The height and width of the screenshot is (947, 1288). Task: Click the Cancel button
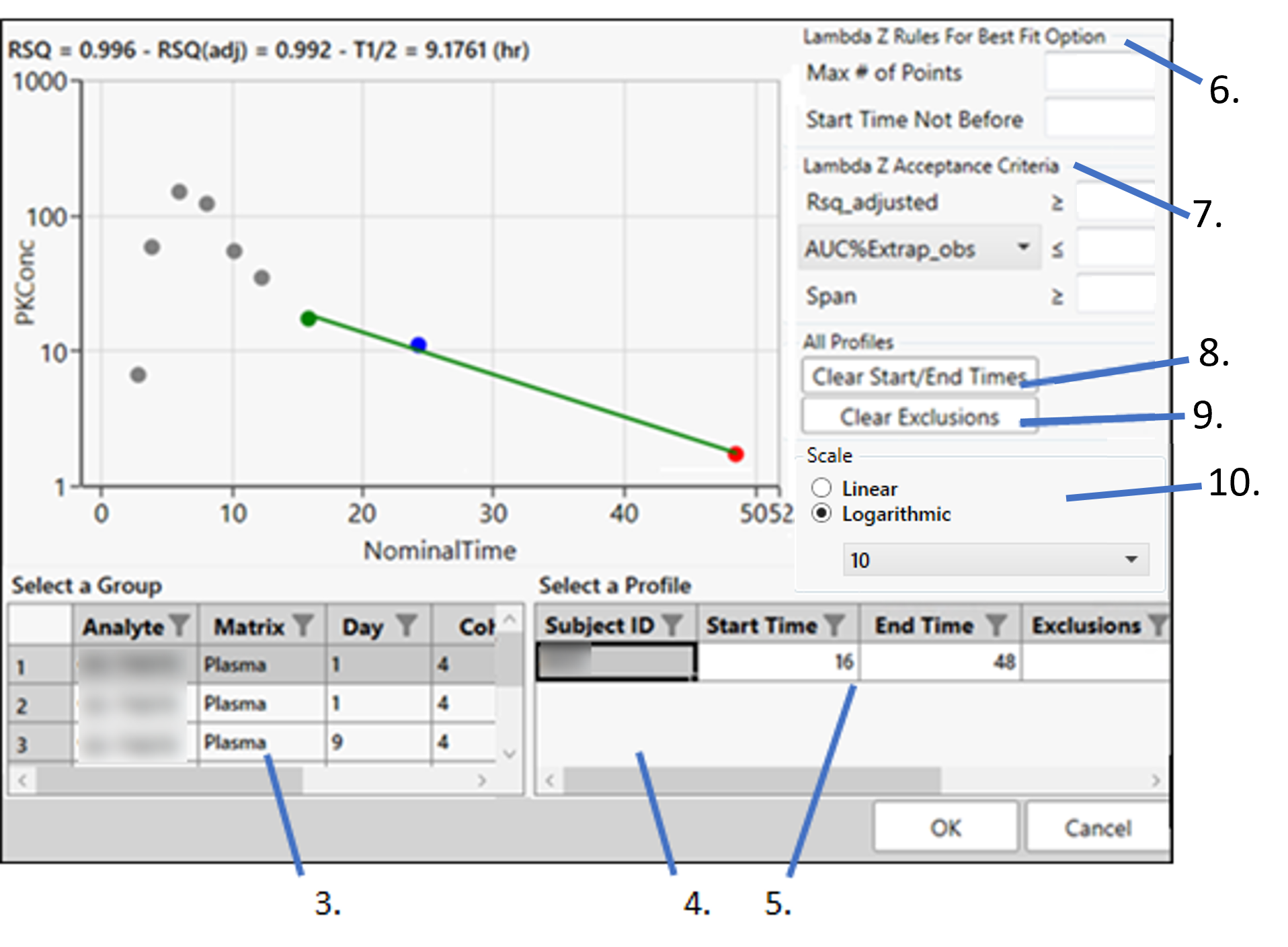[x=1097, y=827]
